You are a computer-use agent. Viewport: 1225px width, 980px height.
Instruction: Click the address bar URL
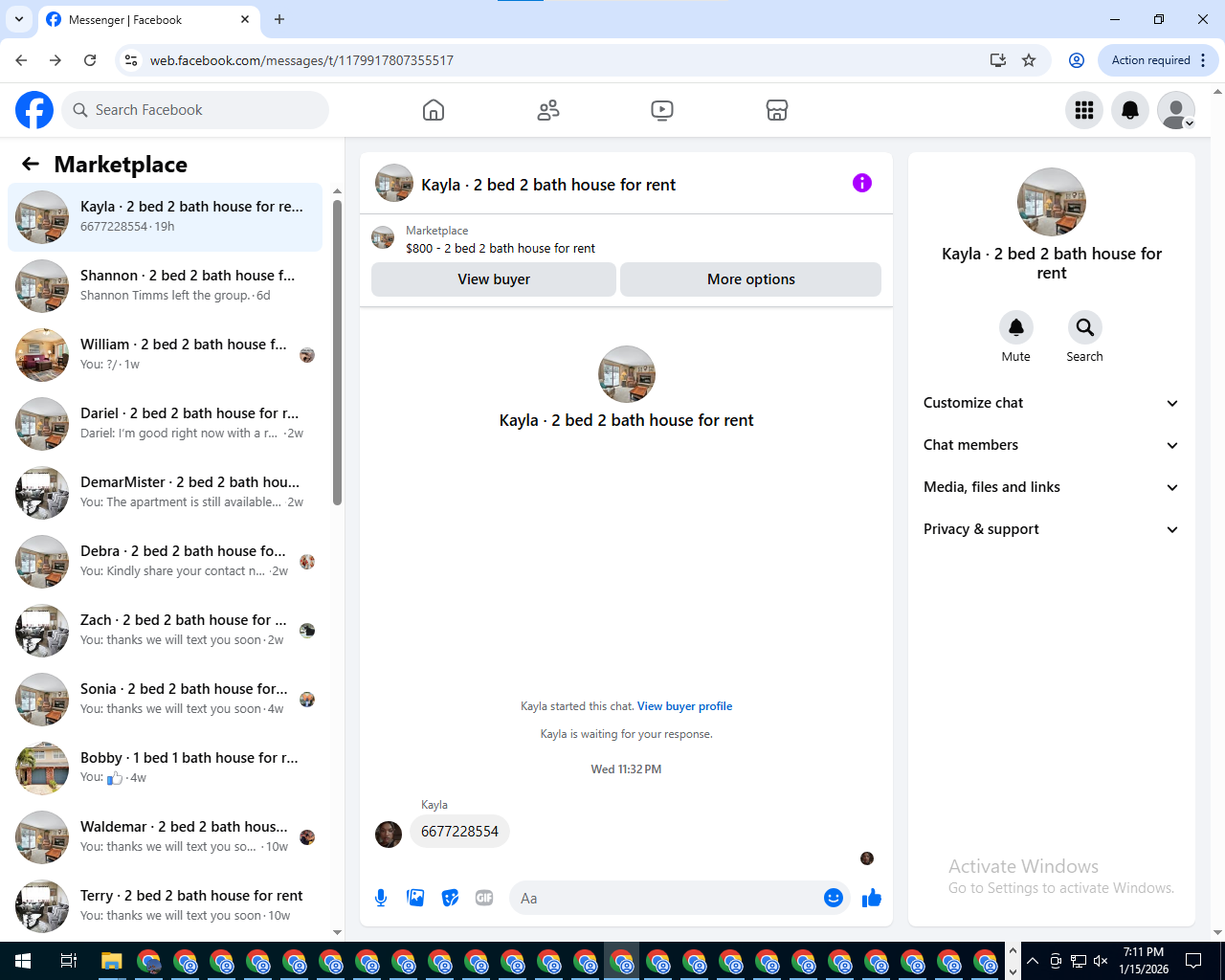pyautogui.click(x=301, y=60)
